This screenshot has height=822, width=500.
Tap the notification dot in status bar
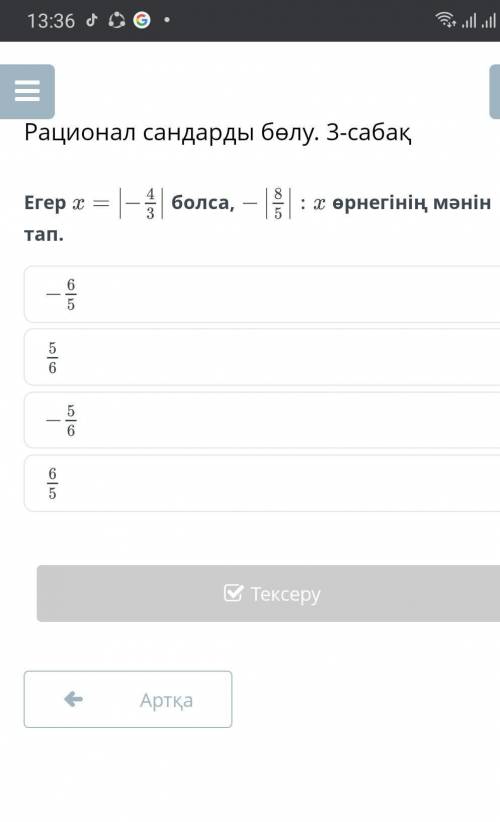coord(167,20)
